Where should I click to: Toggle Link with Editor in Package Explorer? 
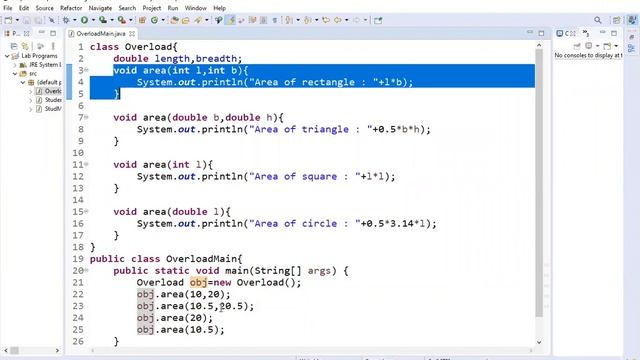tap(25, 46)
